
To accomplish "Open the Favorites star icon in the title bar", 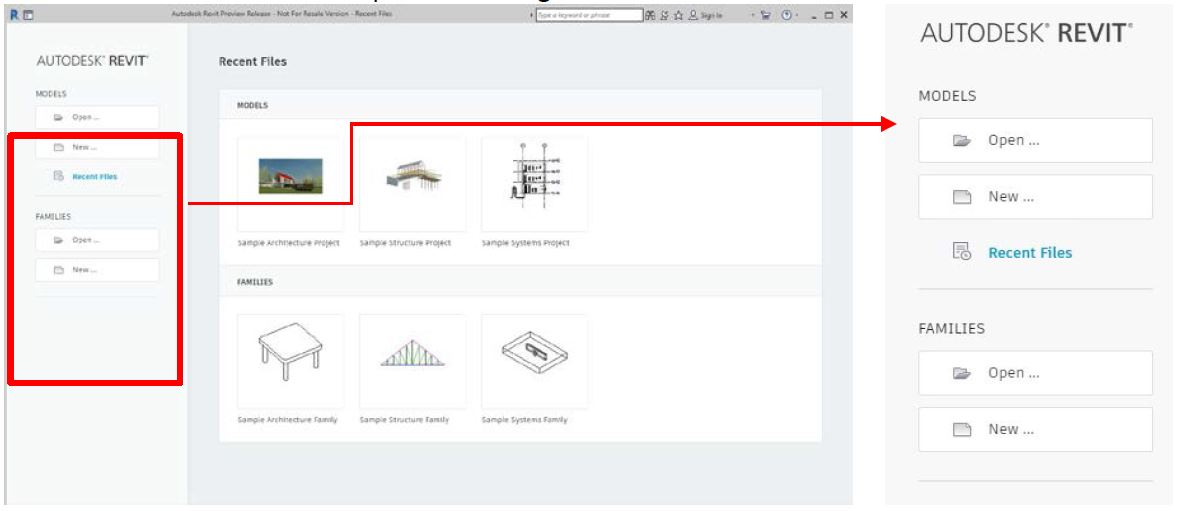I will pyautogui.click(x=678, y=15).
